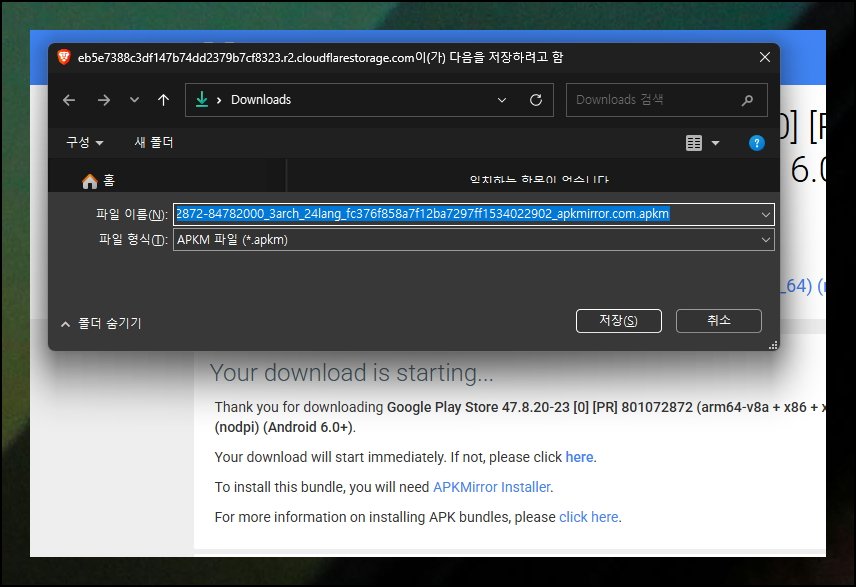This screenshot has height=587, width=856.
Task: Open the view options dropdown arrow
Action: [x=715, y=143]
